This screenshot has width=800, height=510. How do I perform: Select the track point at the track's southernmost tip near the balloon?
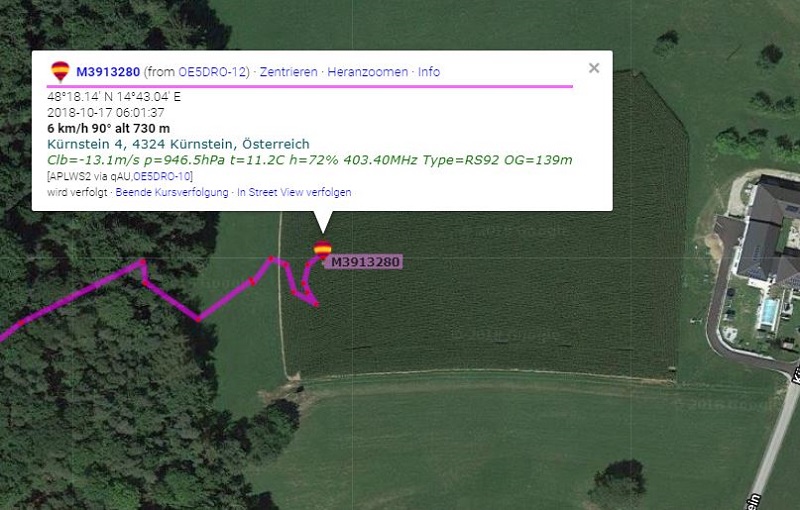(x=317, y=304)
